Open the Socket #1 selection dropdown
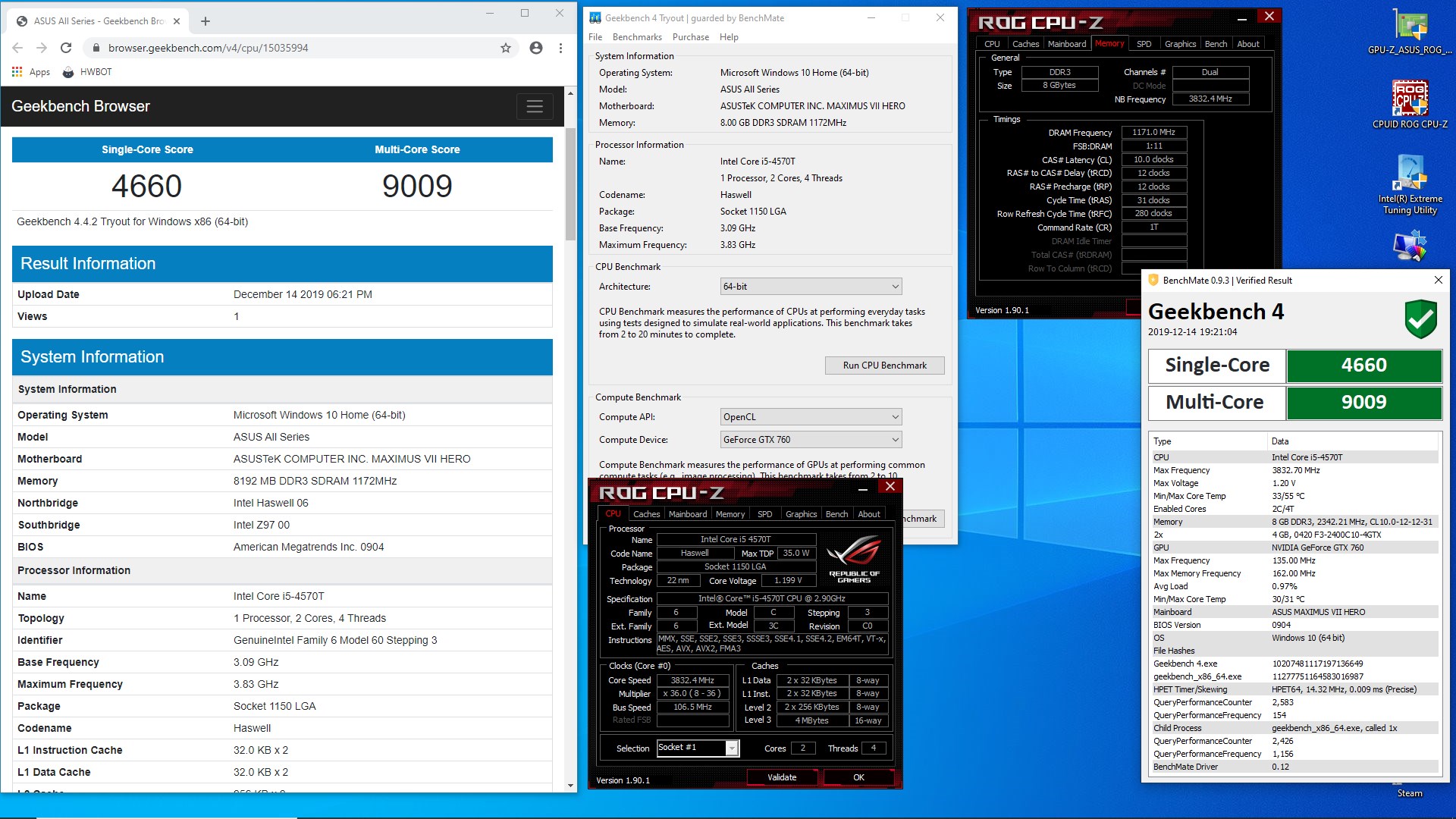 point(698,748)
